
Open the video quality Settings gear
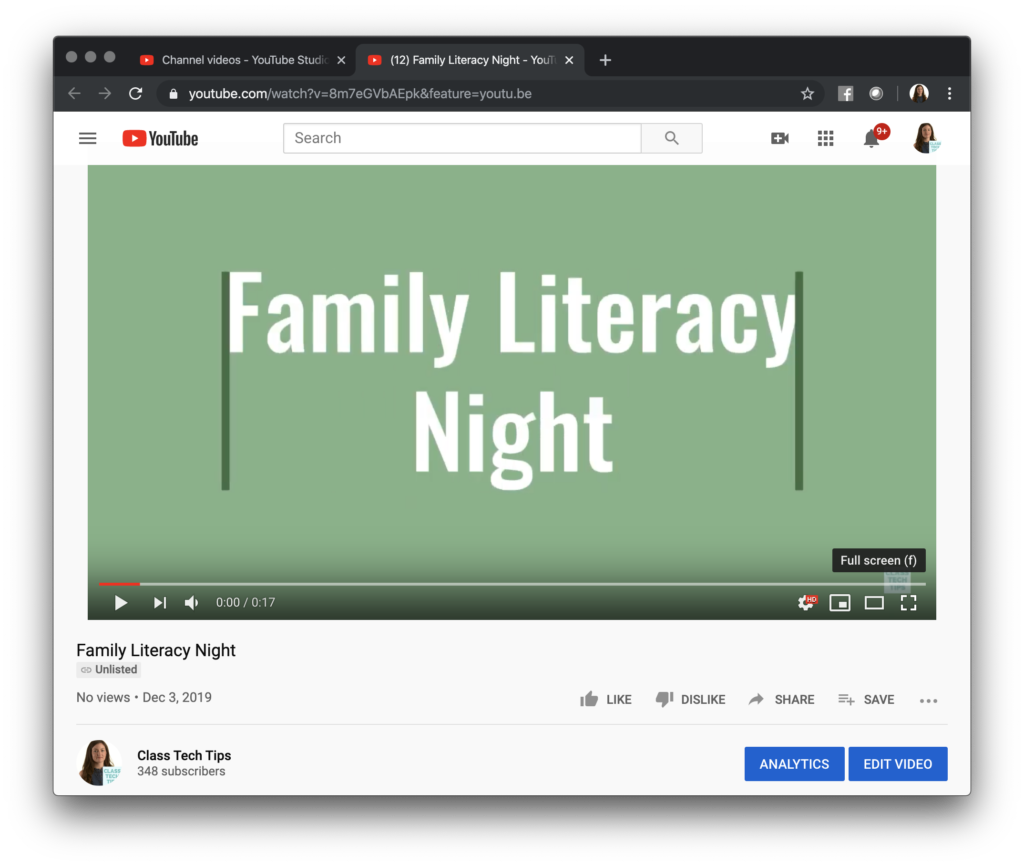coord(806,603)
